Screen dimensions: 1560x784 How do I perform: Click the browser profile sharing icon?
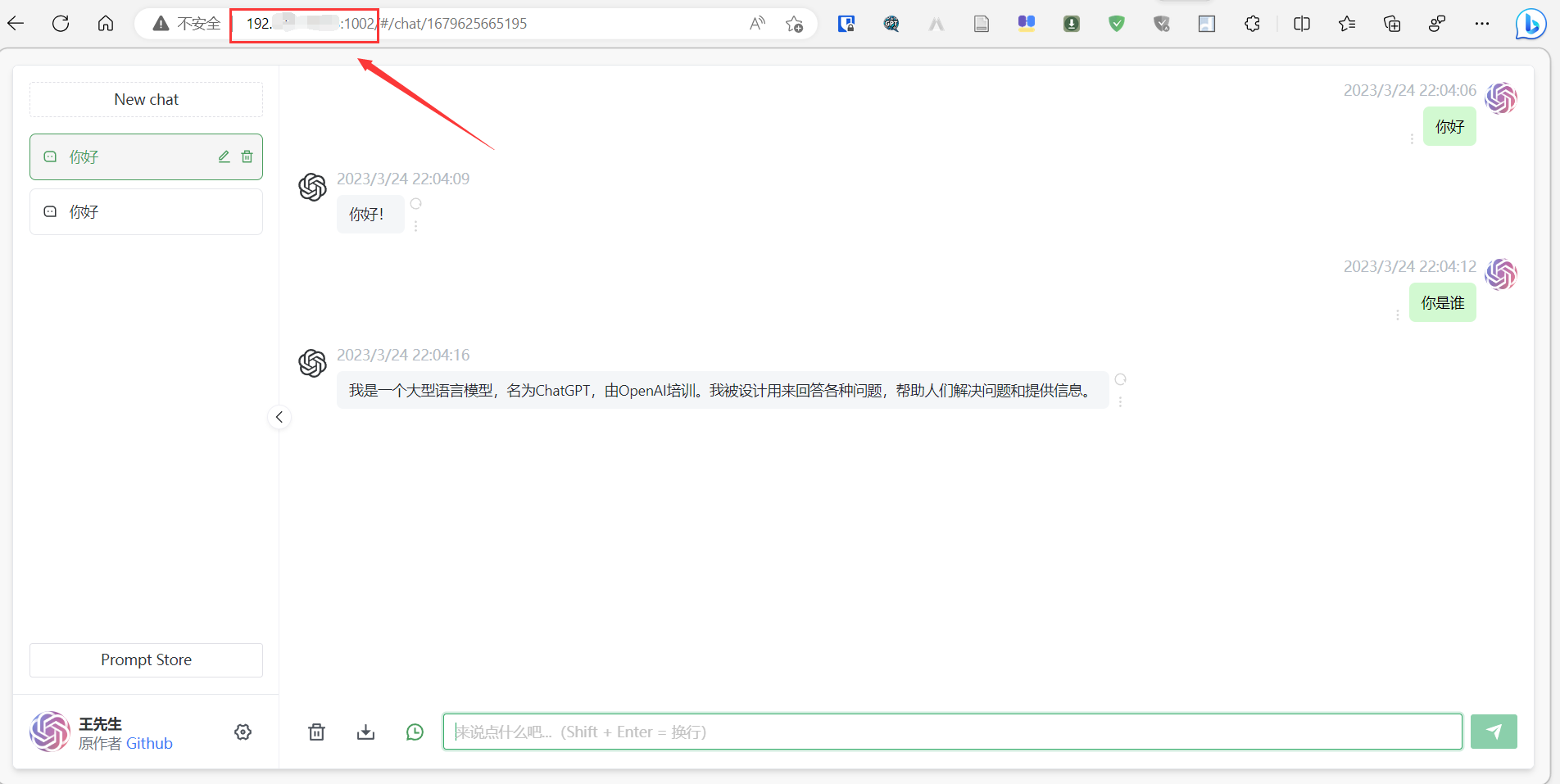(1437, 24)
